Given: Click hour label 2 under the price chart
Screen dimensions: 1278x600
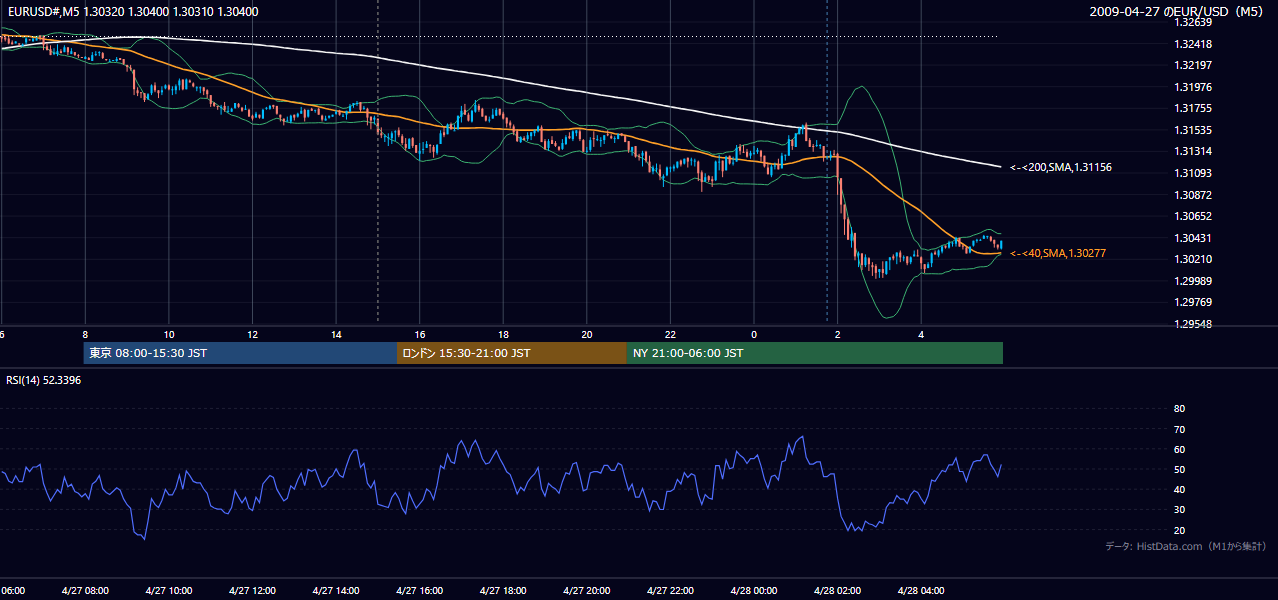Looking at the screenshot, I should tap(838, 335).
